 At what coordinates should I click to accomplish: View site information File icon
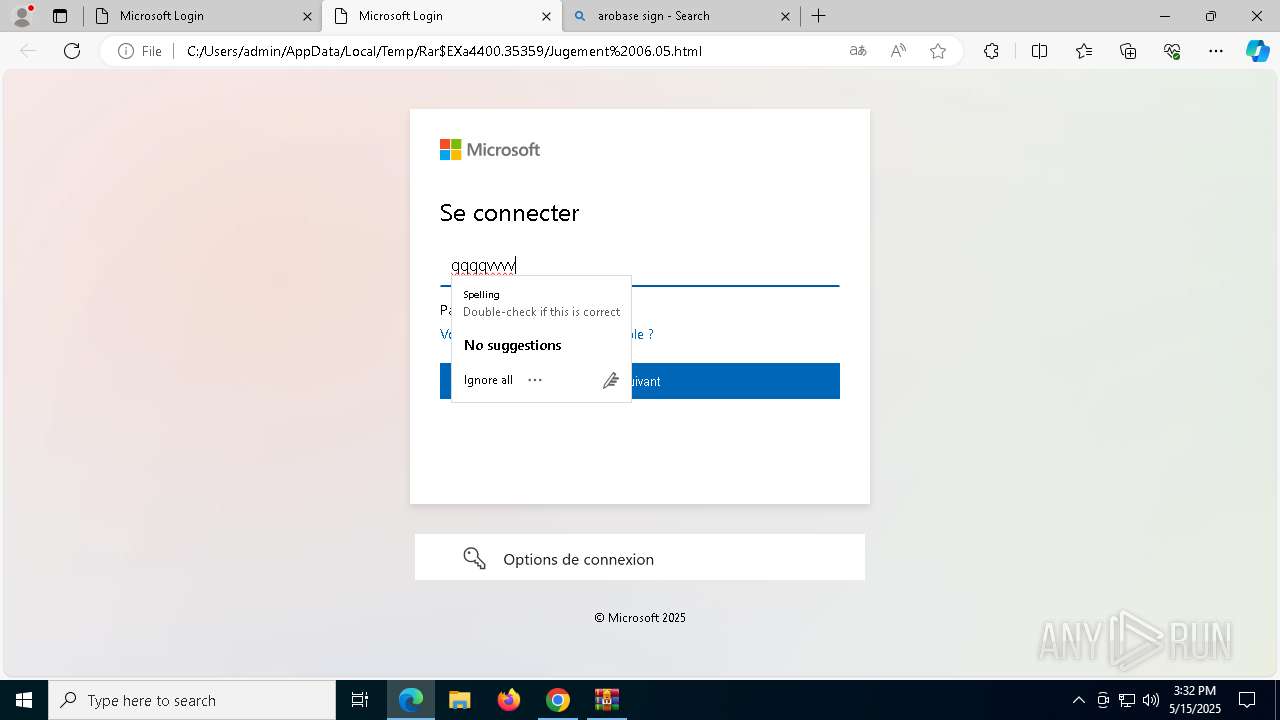[x=140, y=51]
